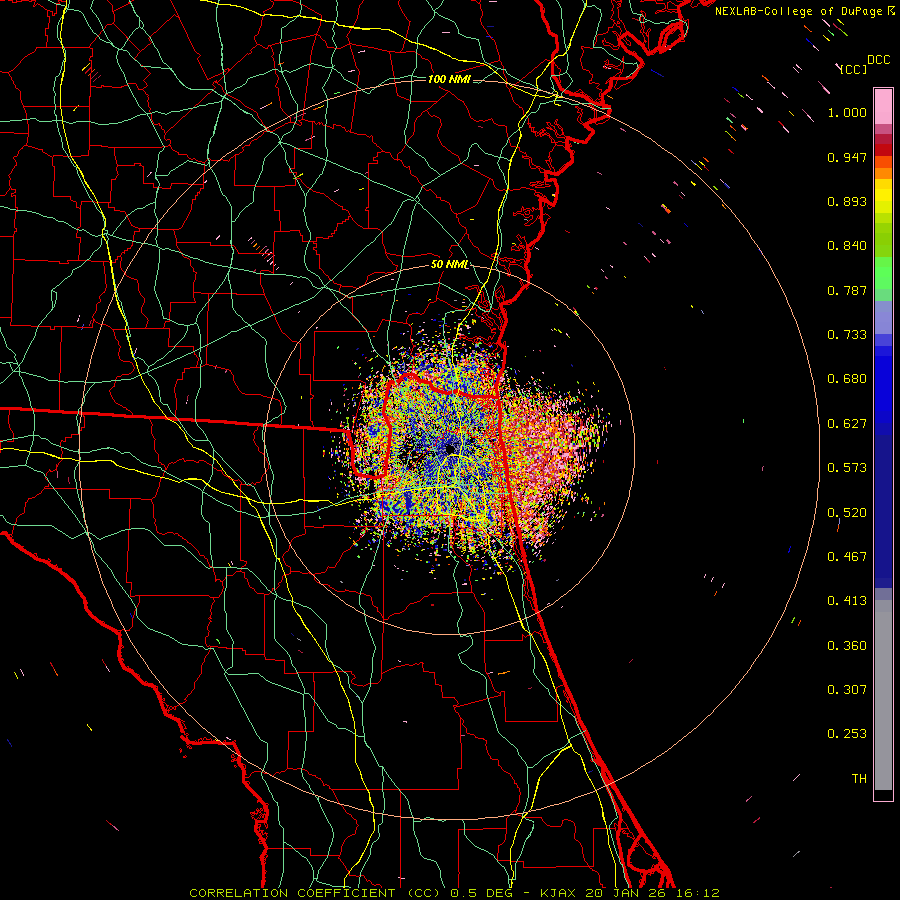Image resolution: width=900 pixels, height=900 pixels.
Task: Click the 0.467 scale value
Action: [x=847, y=557]
